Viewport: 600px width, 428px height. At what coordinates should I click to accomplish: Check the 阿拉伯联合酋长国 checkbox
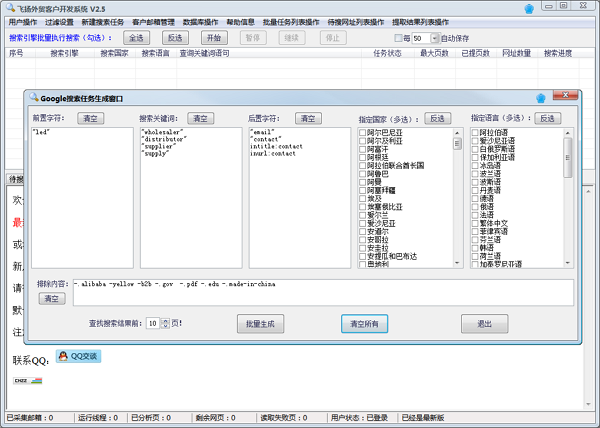pyautogui.click(x=362, y=165)
